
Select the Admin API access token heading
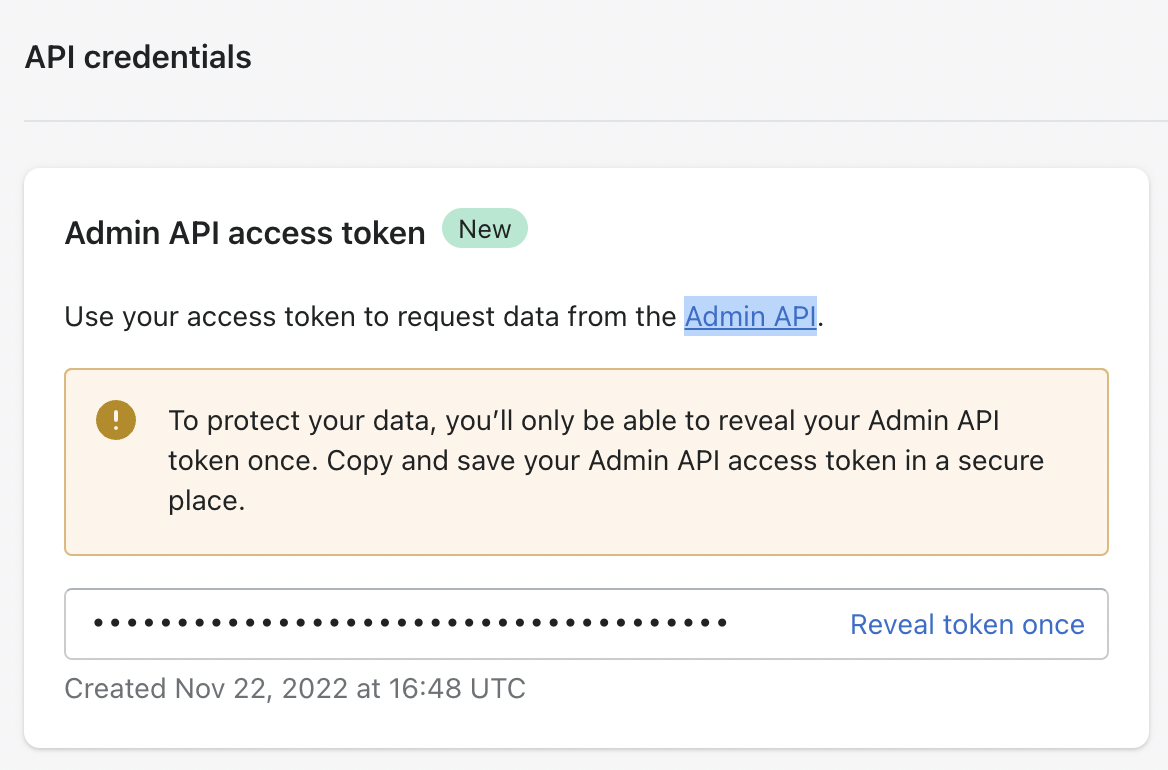(x=245, y=233)
